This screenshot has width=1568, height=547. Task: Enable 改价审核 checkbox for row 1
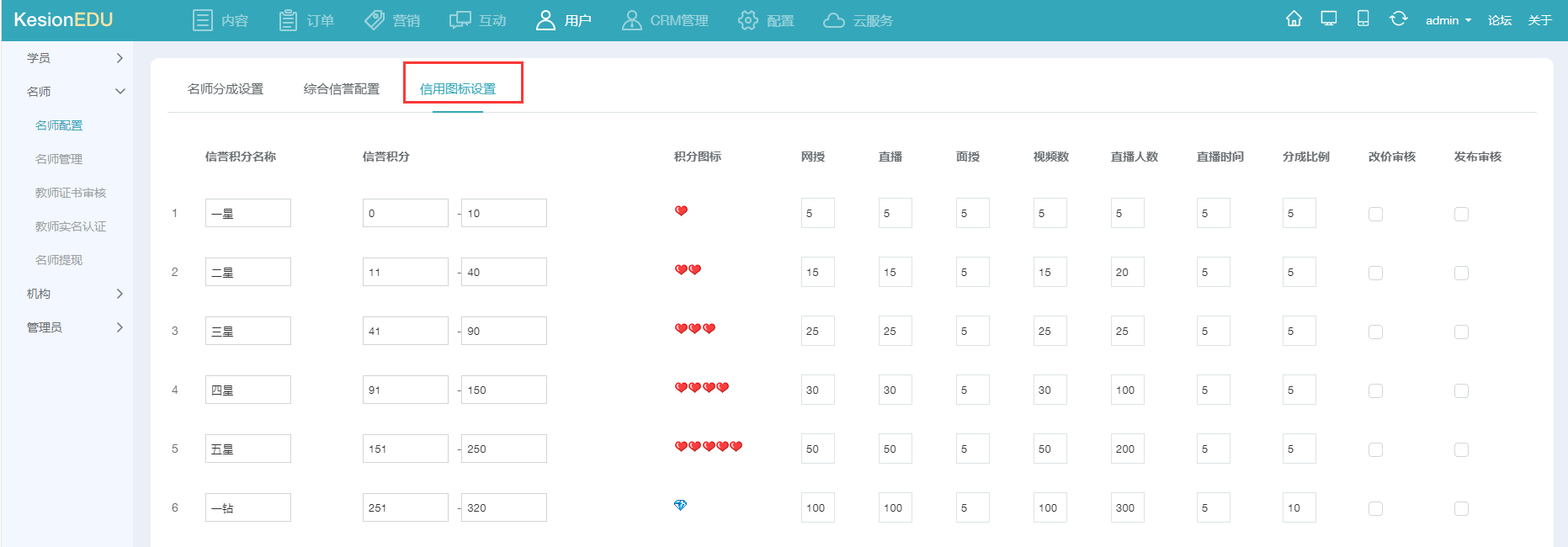(1375, 214)
